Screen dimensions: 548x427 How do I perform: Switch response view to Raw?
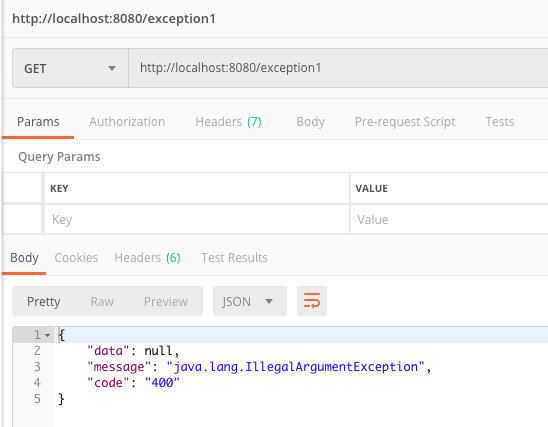[x=102, y=301]
